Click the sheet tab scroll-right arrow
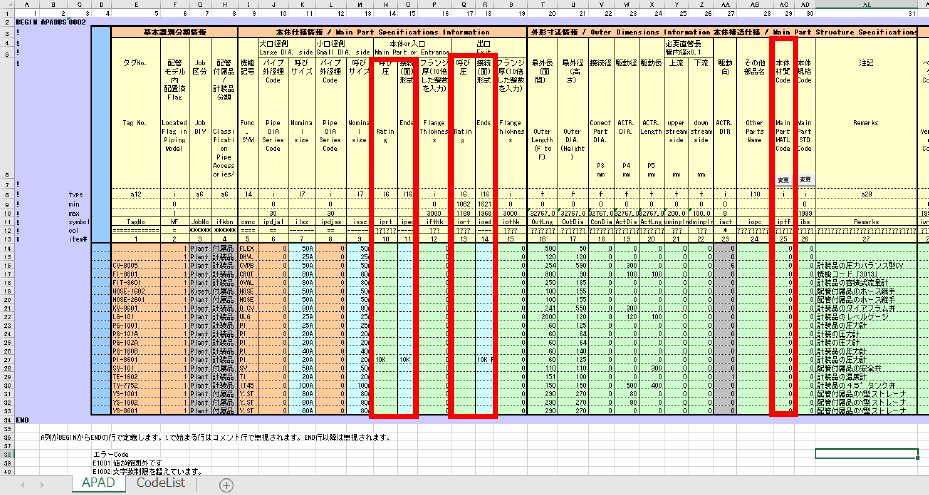The width and height of the screenshot is (929, 495). pos(41,485)
